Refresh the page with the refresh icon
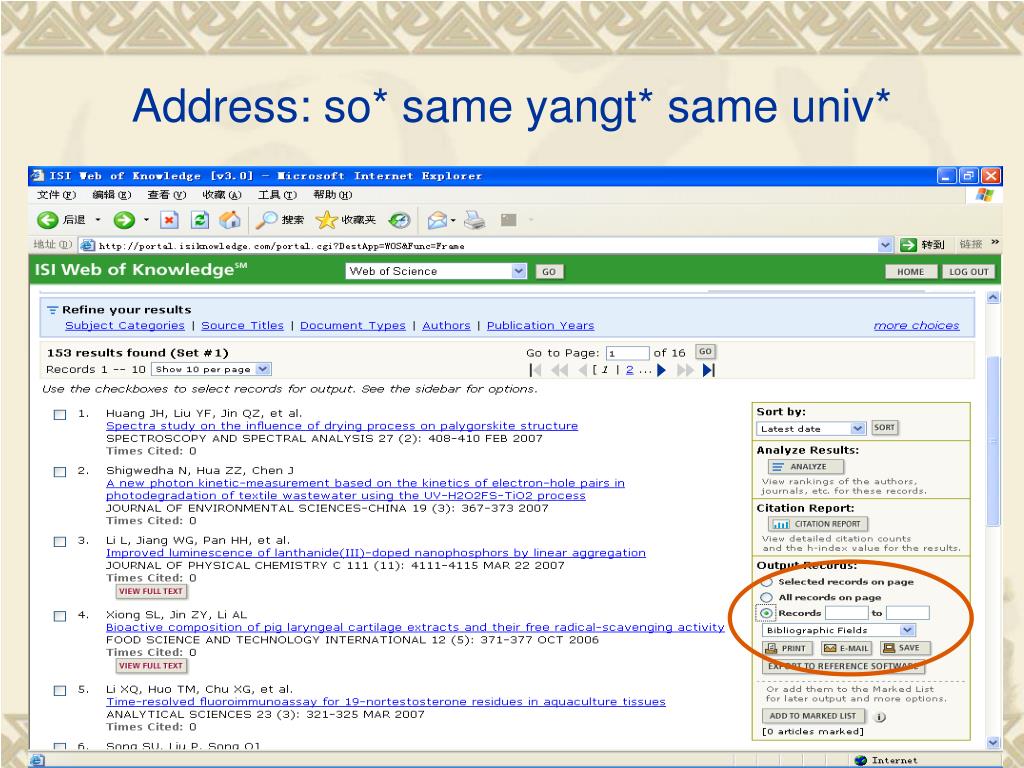Screen dimensions: 1024x768 coord(200,220)
